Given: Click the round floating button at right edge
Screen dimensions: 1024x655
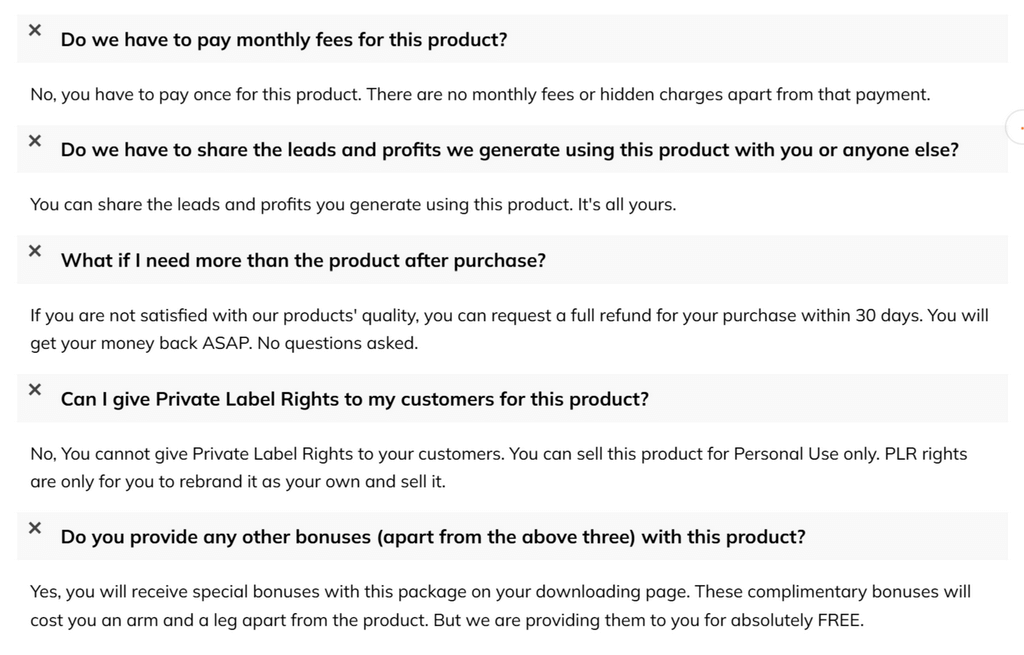Looking at the screenshot, I should [1016, 127].
